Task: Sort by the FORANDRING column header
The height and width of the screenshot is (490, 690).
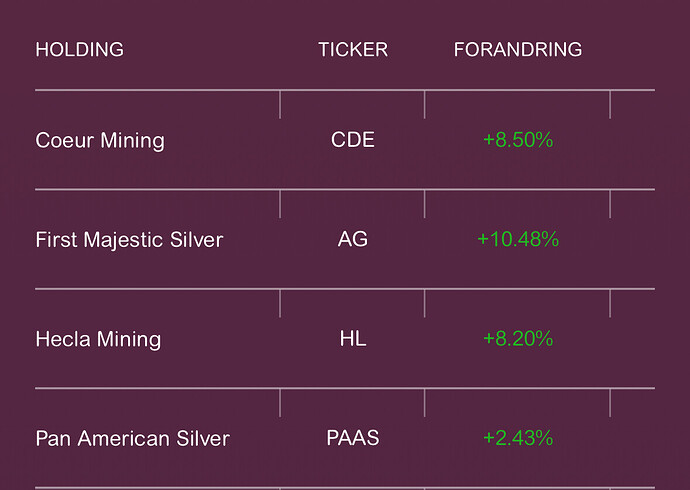Action: (517, 49)
